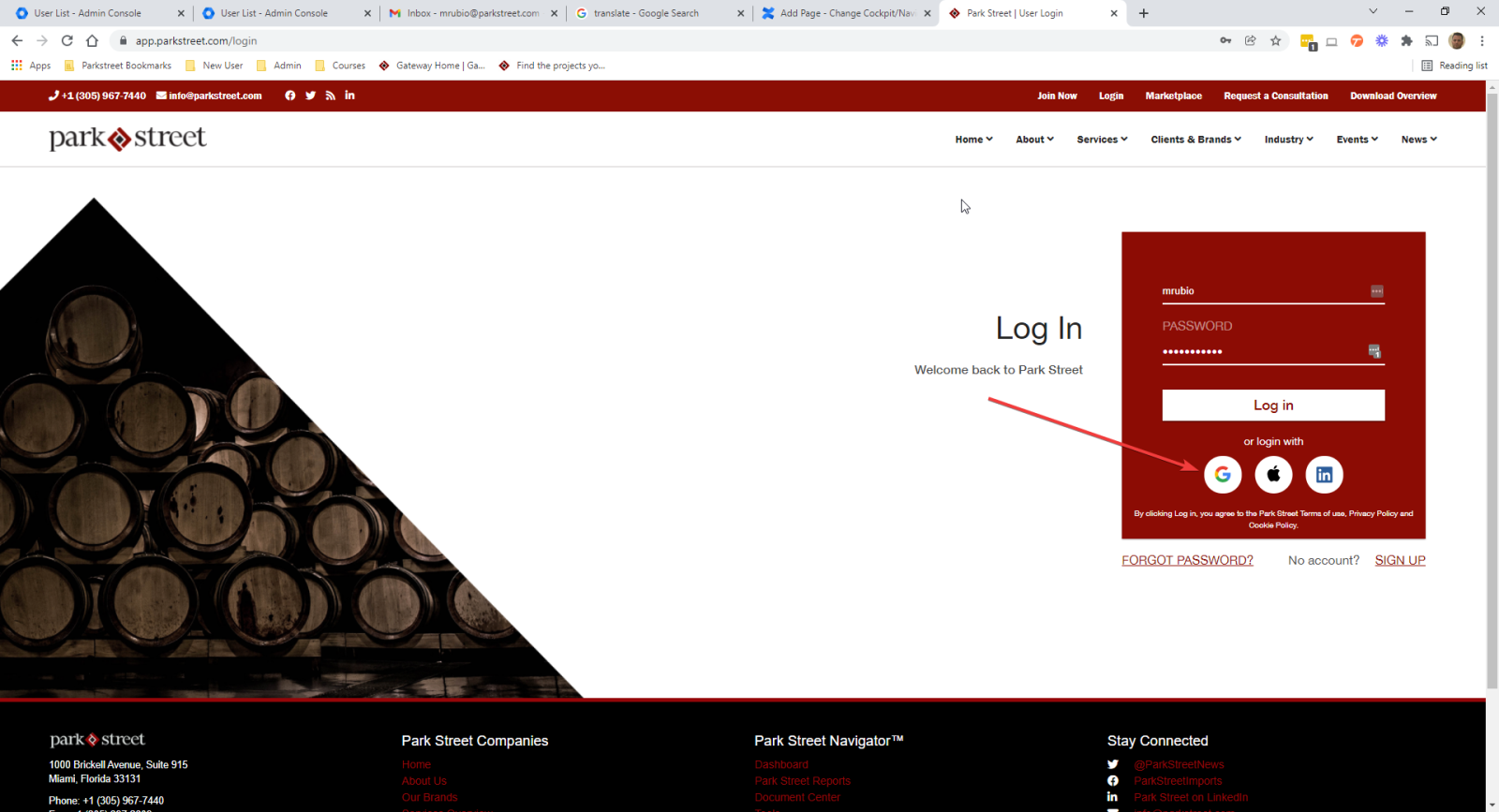Open Chrome three-dot menu
Viewport: 1499px width, 812px height.
click(x=1482, y=40)
